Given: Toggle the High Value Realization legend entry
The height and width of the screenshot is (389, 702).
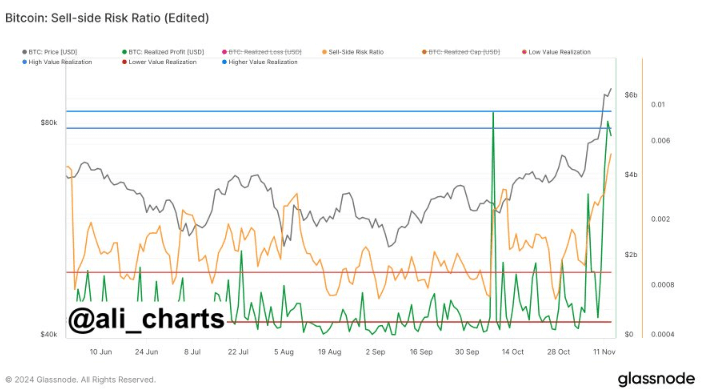Looking at the screenshot, I should pyautogui.click(x=57, y=62).
